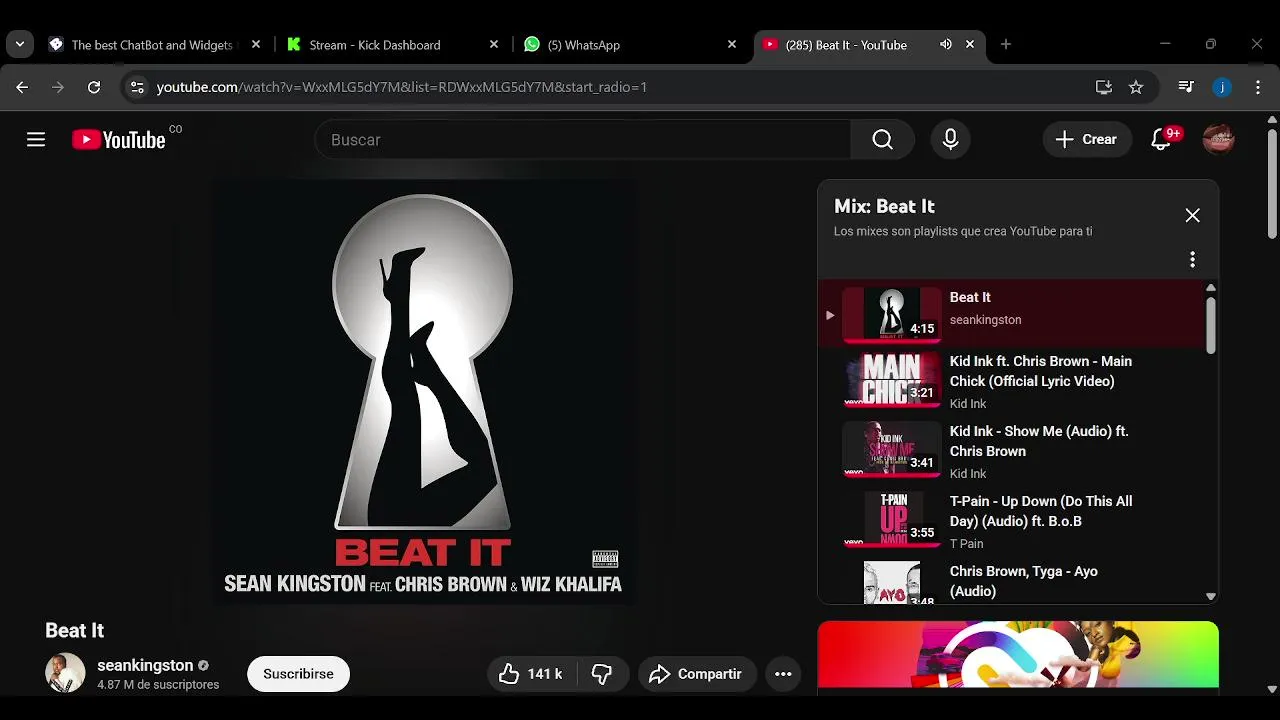Mute the YouTube tab audio icon
This screenshot has height=720, width=1280.
coord(945,44)
